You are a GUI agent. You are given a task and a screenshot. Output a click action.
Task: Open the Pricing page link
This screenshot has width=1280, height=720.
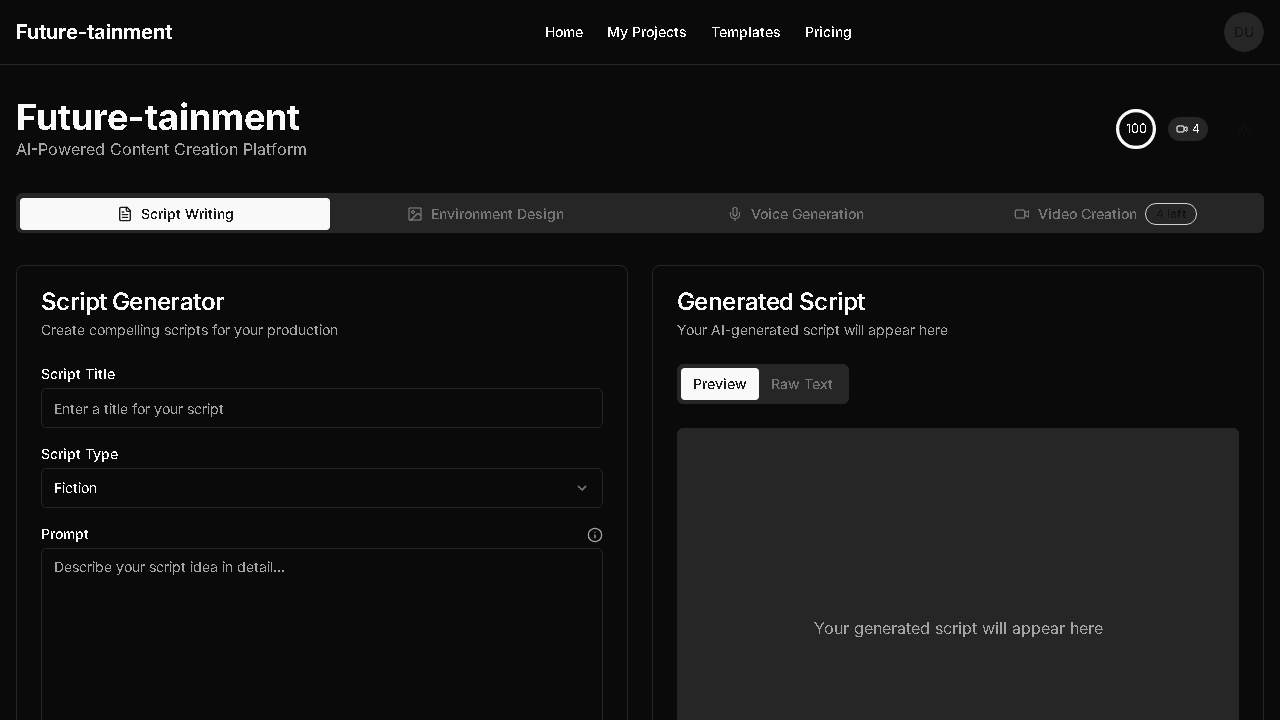point(828,32)
